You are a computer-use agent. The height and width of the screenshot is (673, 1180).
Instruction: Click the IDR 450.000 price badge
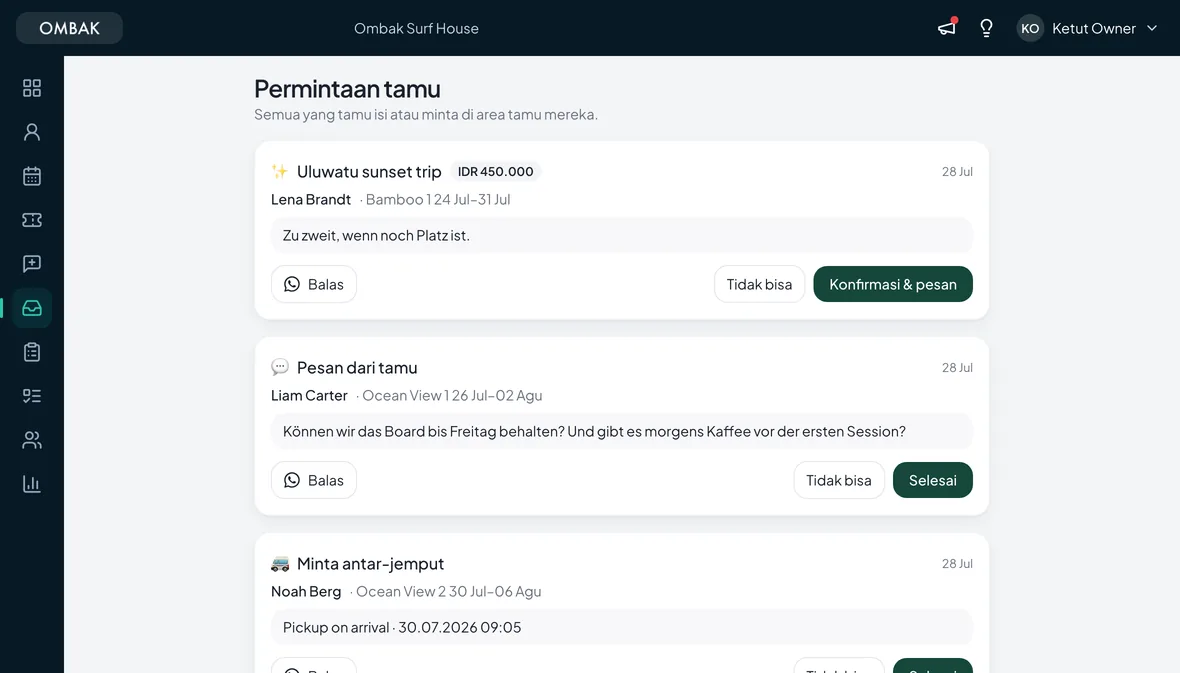click(x=495, y=172)
